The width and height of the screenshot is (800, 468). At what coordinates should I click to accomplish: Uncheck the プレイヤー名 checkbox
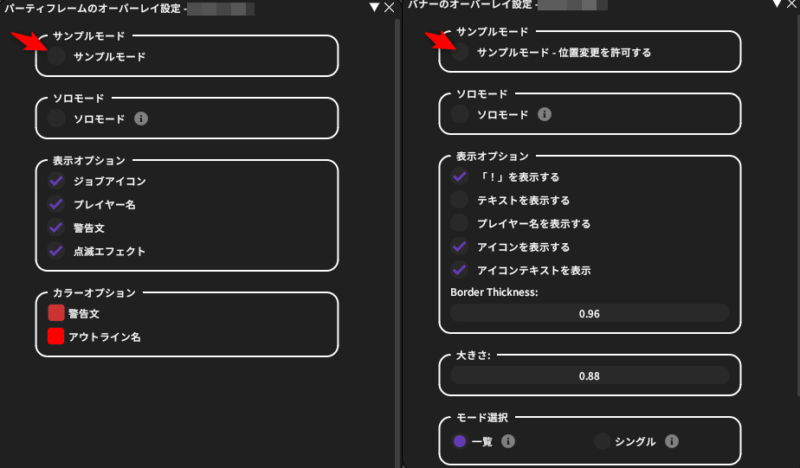click(57, 204)
